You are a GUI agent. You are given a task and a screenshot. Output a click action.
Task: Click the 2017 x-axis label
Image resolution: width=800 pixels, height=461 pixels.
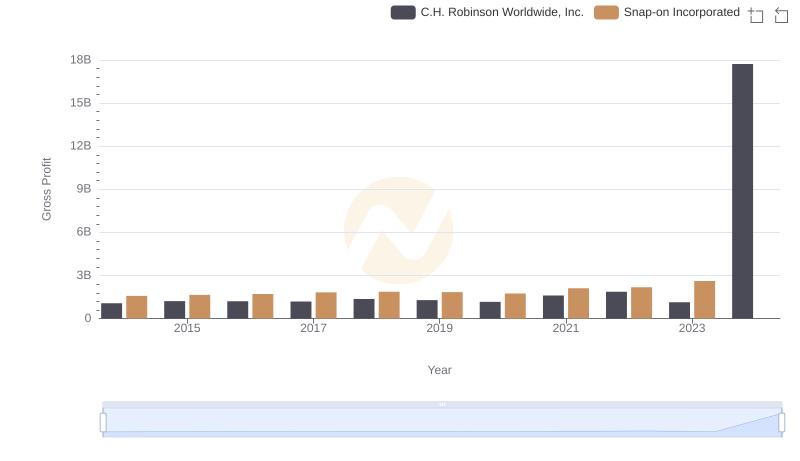[x=313, y=328]
